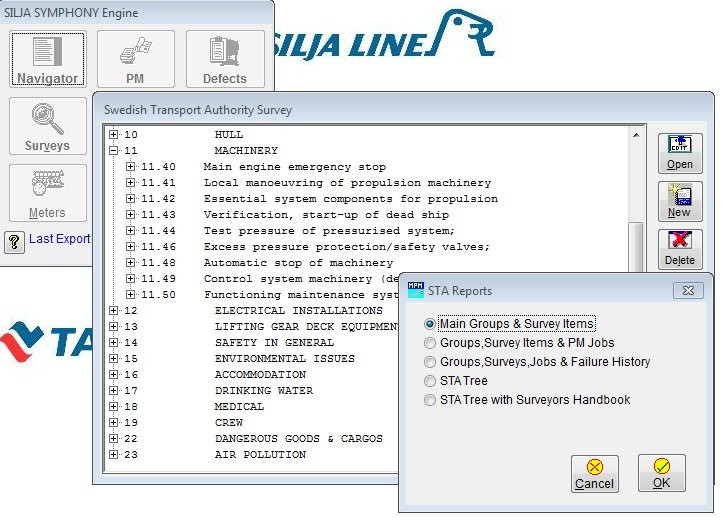The width and height of the screenshot is (723, 527).
Task: Expand 11.50 Functioning maintenance node
Action: tap(130, 295)
